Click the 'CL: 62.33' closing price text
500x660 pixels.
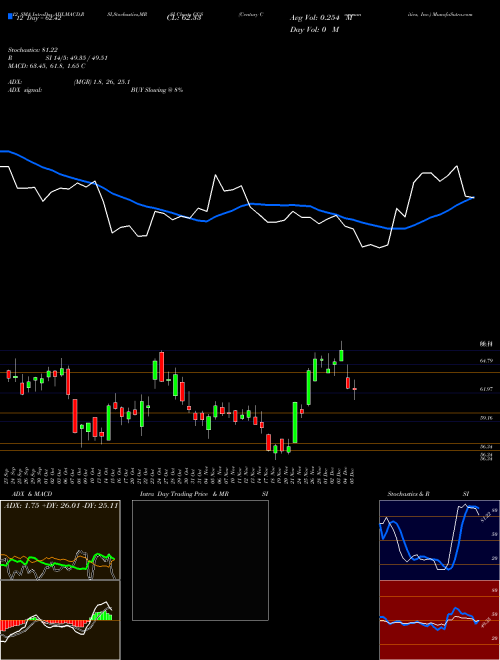click(186, 18)
